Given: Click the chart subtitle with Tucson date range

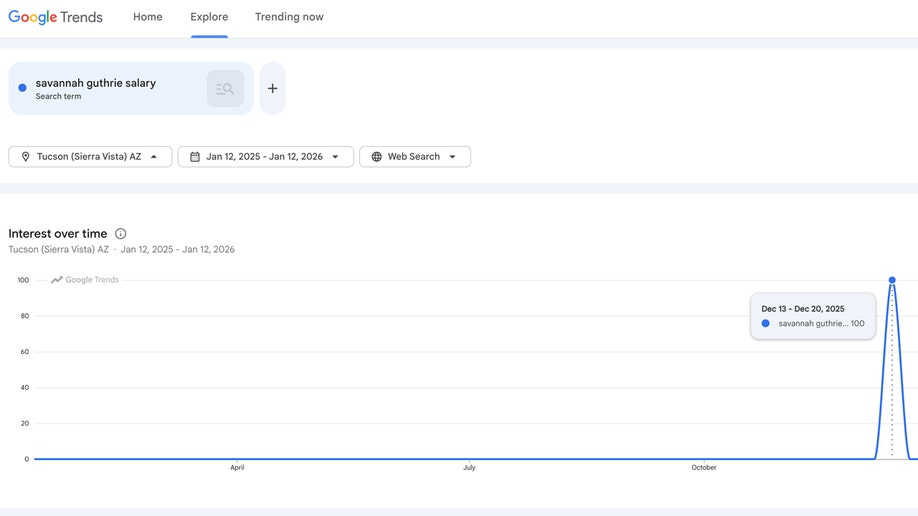Looking at the screenshot, I should point(121,250).
